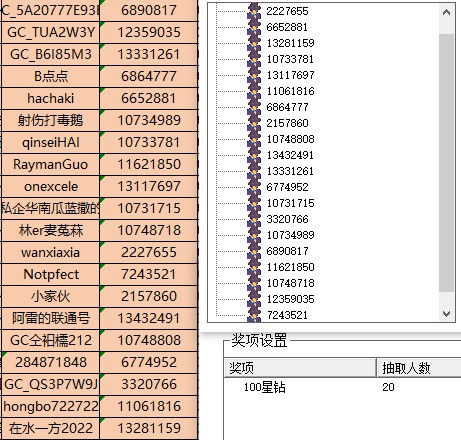
Task: Select spreadsheet cell RaymanGuo
Action: [x=51, y=164]
